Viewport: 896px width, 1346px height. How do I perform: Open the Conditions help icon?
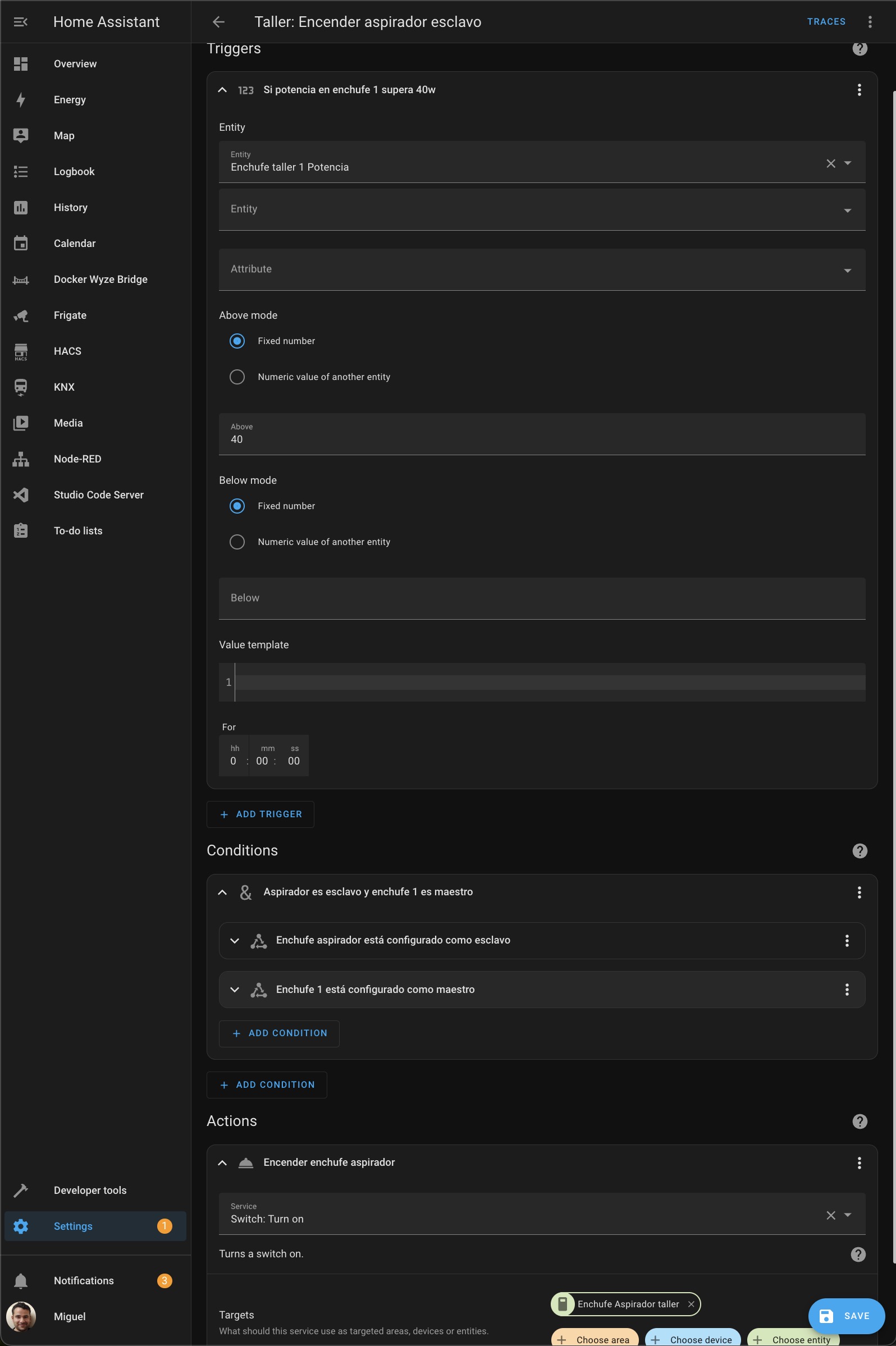860,851
